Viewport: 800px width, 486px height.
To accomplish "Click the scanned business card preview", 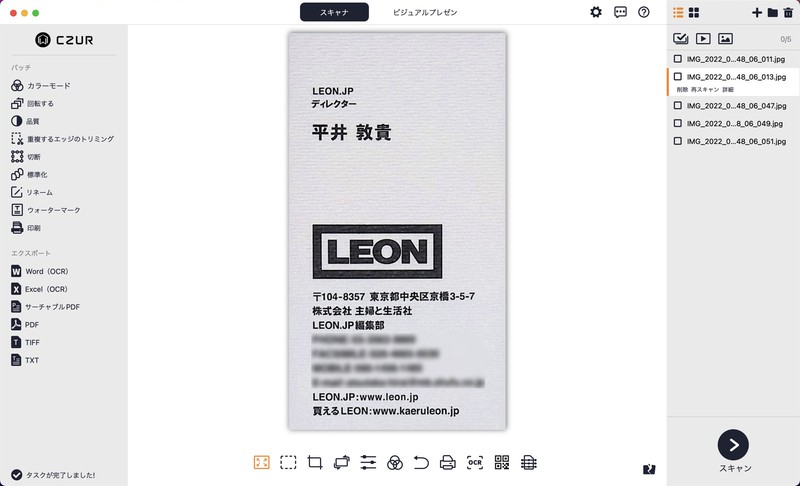I will pos(397,231).
